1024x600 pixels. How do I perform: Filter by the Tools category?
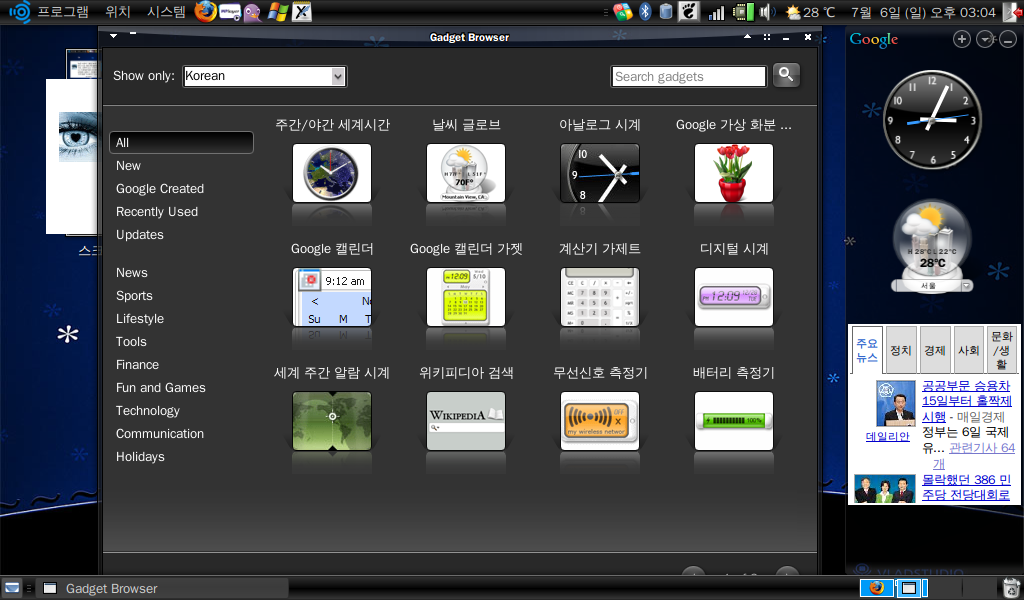131,341
